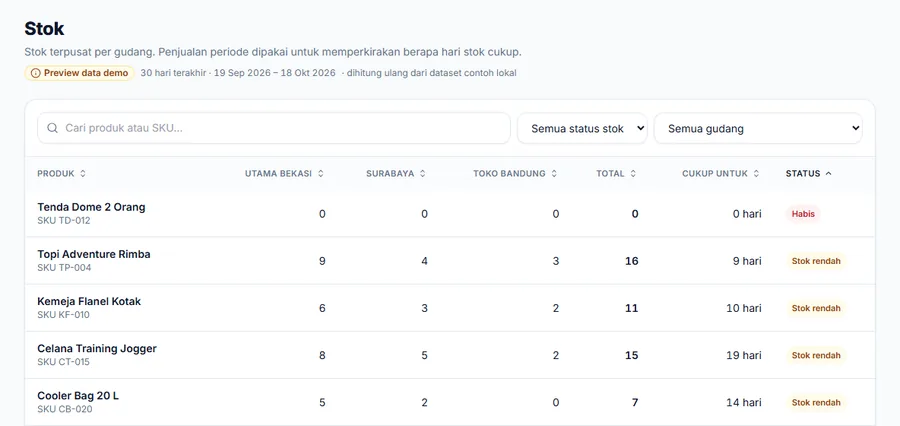This screenshot has width=900, height=426.
Task: Select the Tenda Dome 2 Orang product name
Action: 91,207
